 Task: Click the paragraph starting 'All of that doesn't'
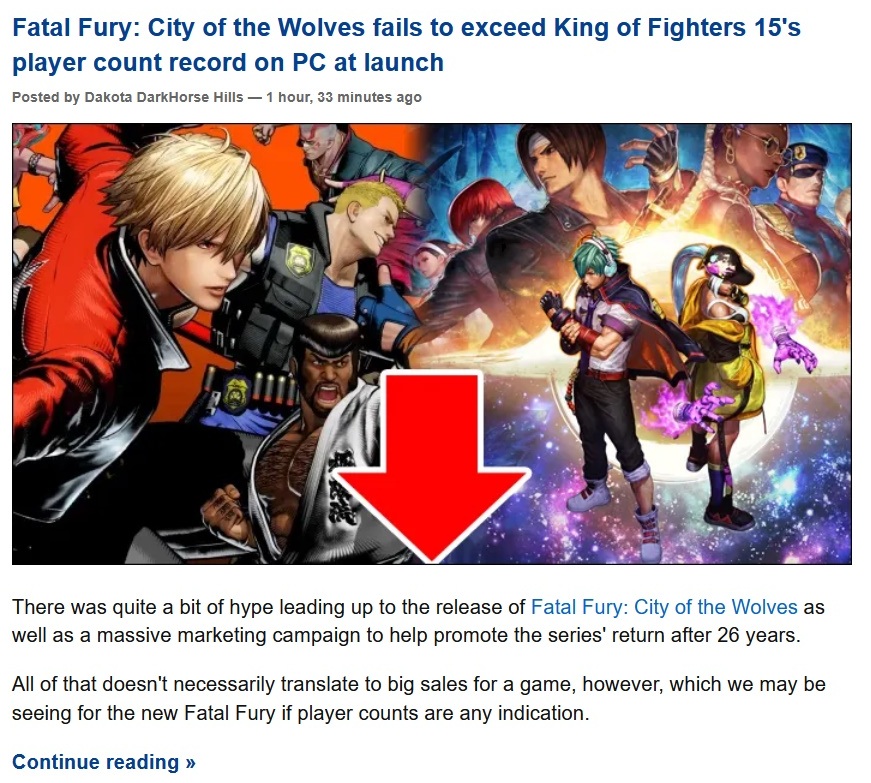[419, 699]
